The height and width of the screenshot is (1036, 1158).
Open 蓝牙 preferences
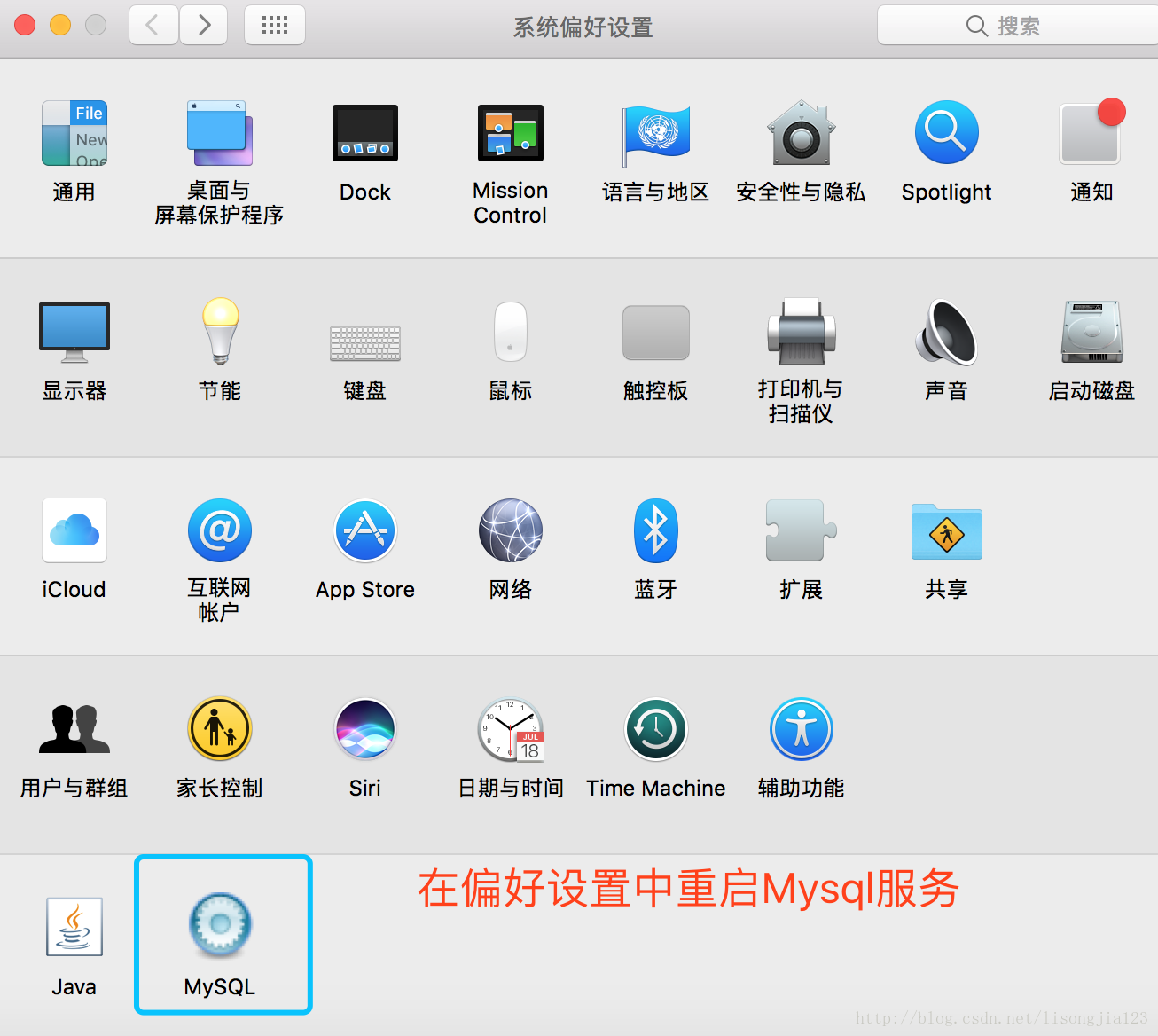pos(655,530)
